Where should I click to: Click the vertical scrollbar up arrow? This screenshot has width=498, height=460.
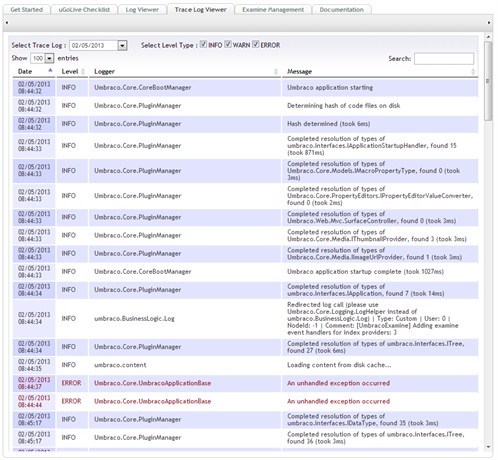(x=488, y=37)
